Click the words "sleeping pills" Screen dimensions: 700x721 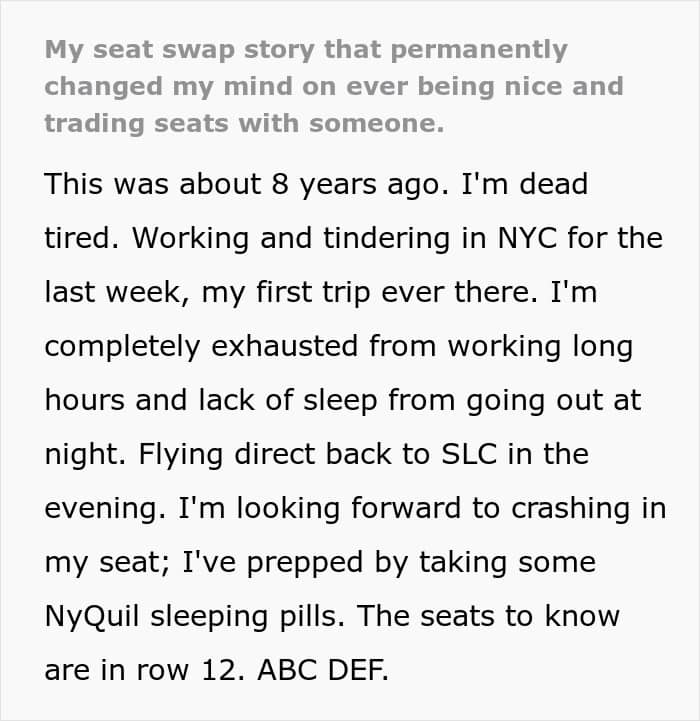click(247, 617)
